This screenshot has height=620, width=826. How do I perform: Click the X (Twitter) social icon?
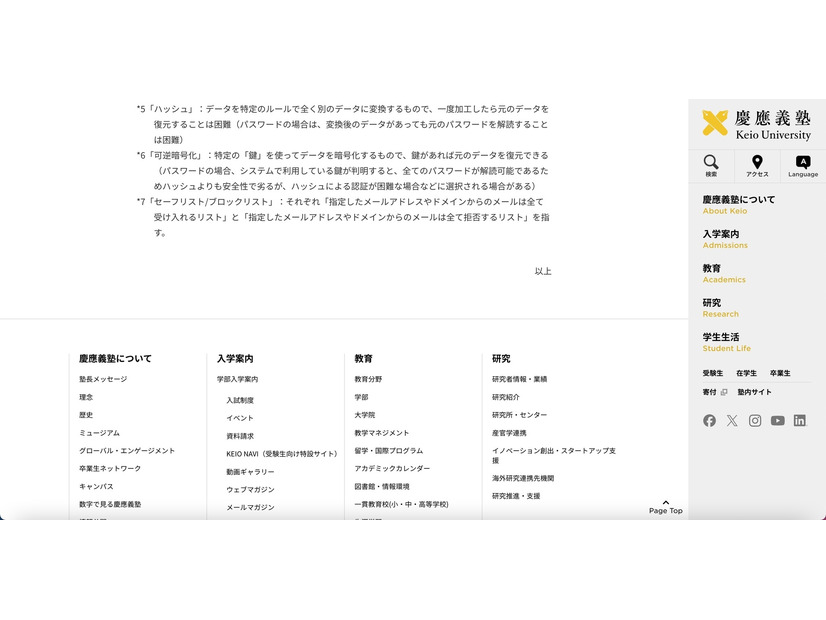pyautogui.click(x=732, y=420)
